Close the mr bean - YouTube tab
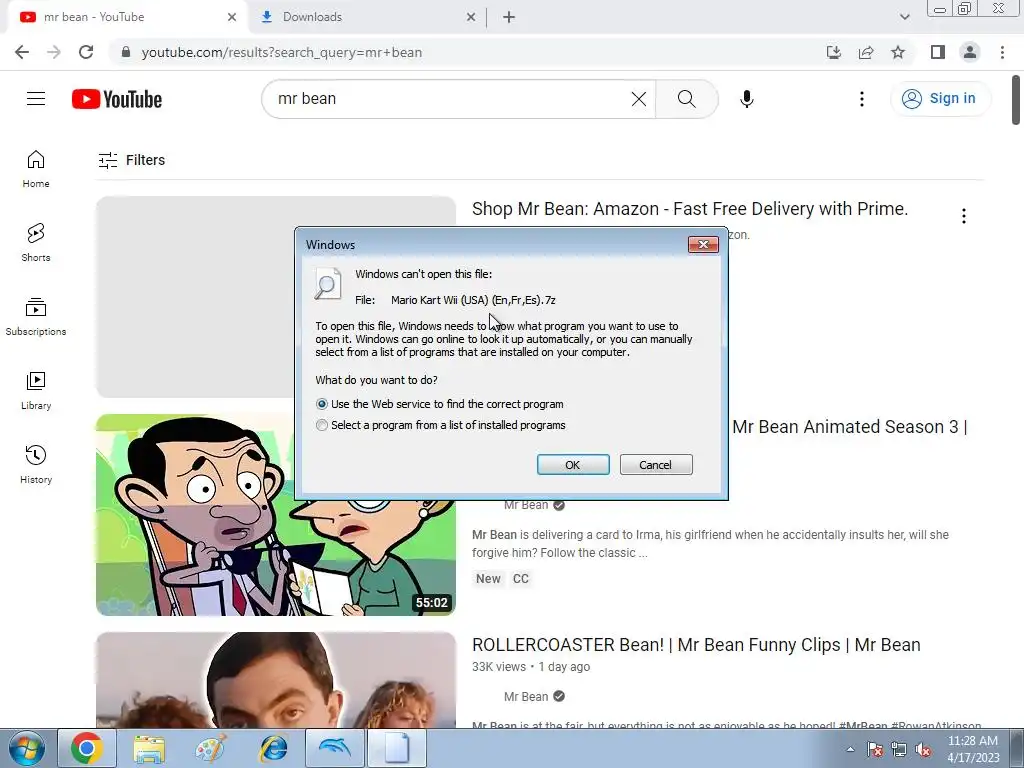Image resolution: width=1024 pixels, height=768 pixels. (232, 17)
